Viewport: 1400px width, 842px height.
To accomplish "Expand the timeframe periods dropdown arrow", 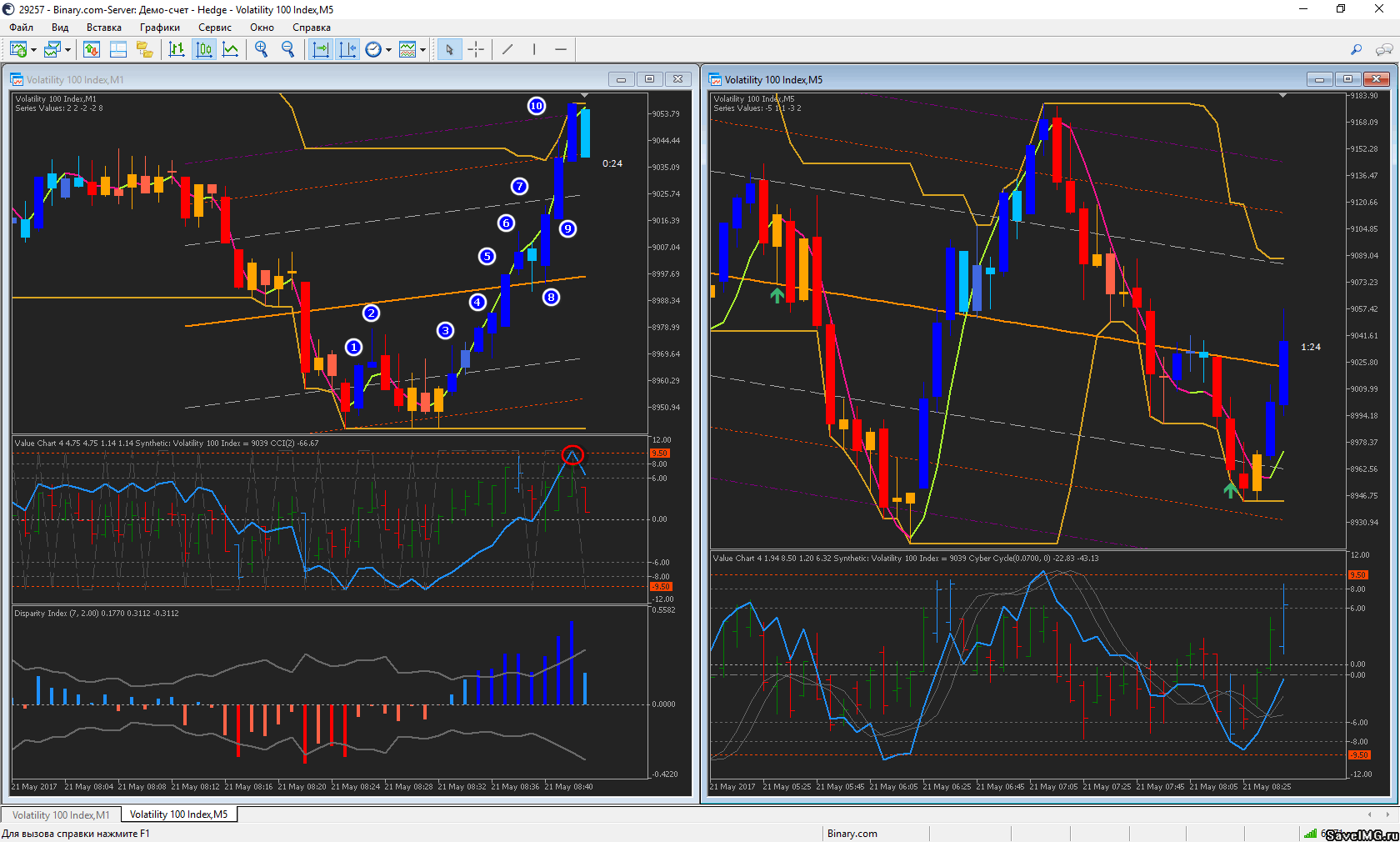I will pyautogui.click(x=388, y=50).
